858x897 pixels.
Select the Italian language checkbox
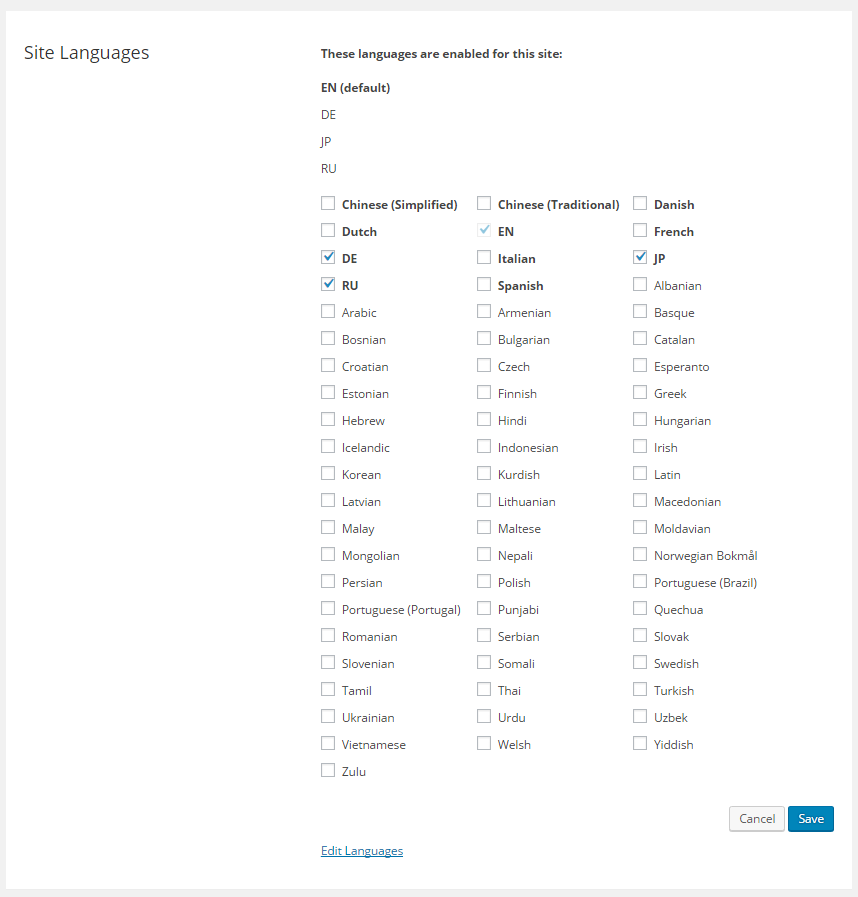coord(484,258)
